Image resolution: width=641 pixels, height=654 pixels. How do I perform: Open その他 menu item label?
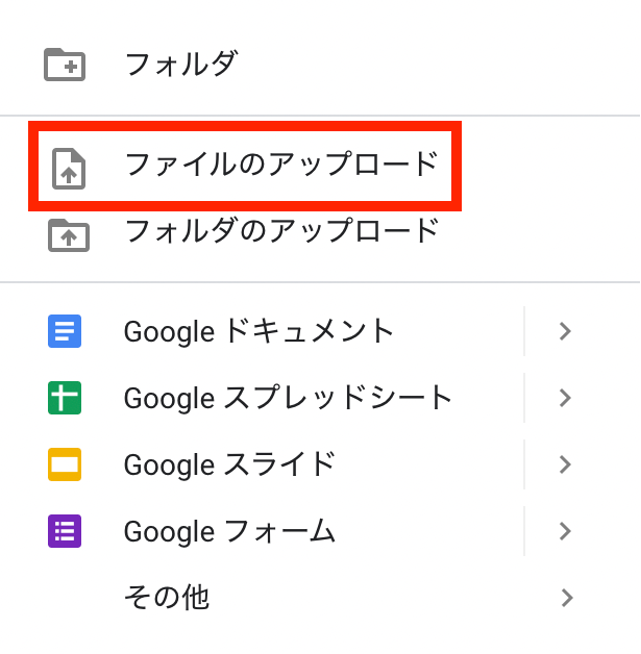(x=166, y=598)
